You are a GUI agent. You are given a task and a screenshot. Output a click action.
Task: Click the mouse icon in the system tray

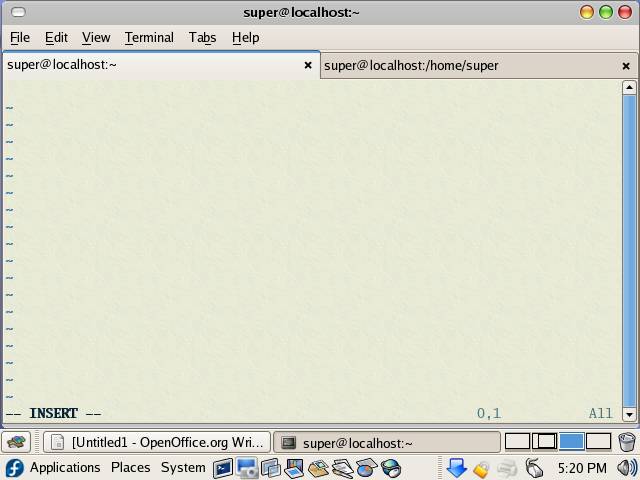pos(534,468)
